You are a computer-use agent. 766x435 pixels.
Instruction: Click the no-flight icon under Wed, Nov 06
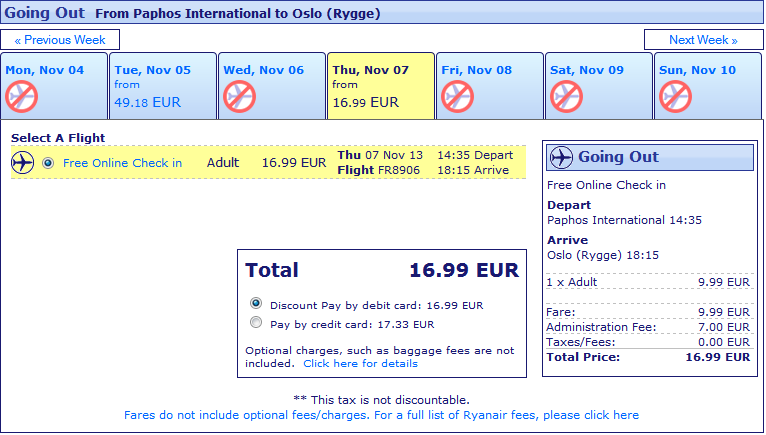[x=239, y=97]
